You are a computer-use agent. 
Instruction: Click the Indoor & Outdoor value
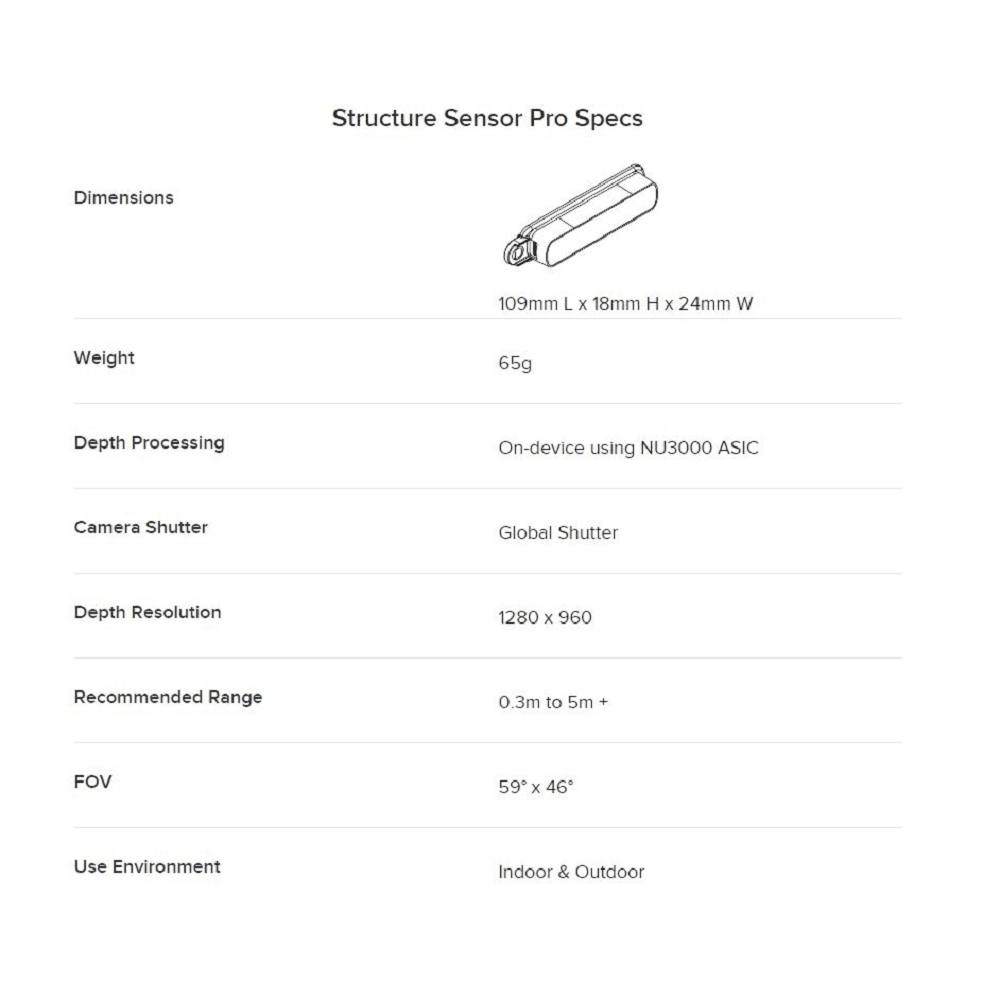pos(571,872)
